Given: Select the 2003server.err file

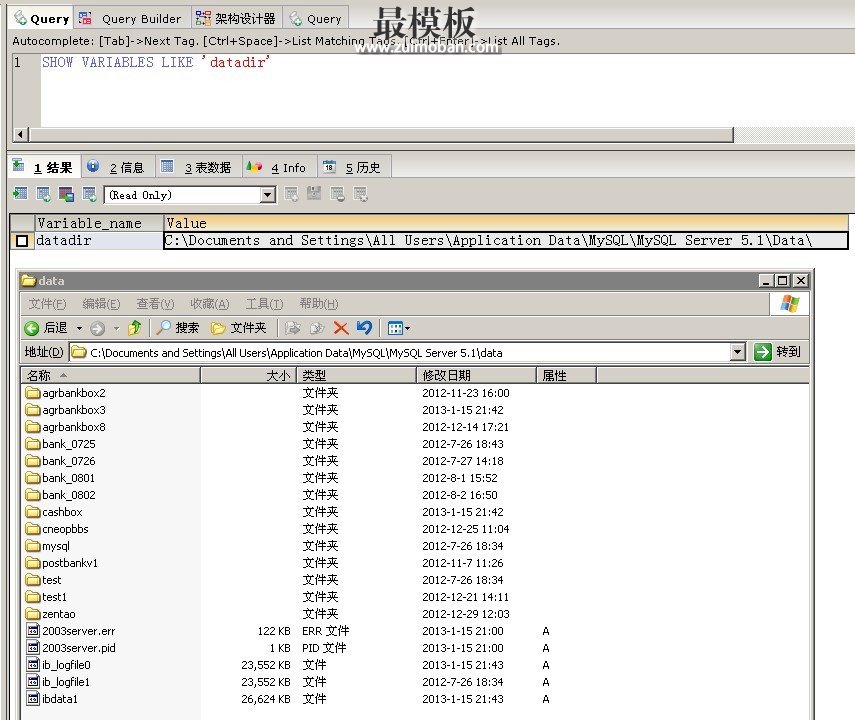Looking at the screenshot, I should (71, 631).
